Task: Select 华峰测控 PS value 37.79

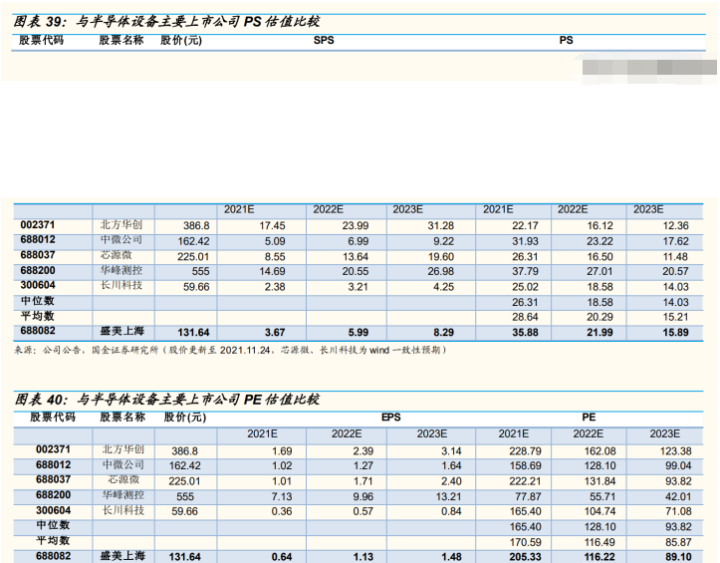Action: (525, 271)
